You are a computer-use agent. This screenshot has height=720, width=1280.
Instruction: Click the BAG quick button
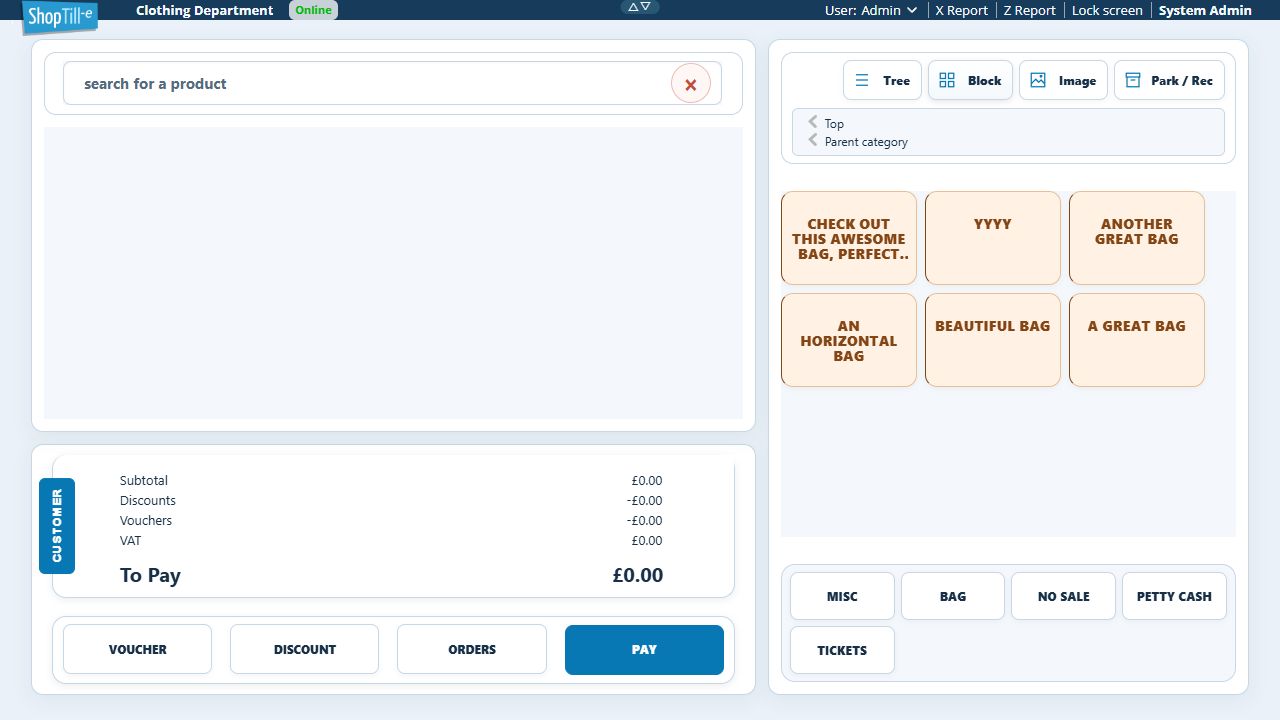(x=953, y=596)
